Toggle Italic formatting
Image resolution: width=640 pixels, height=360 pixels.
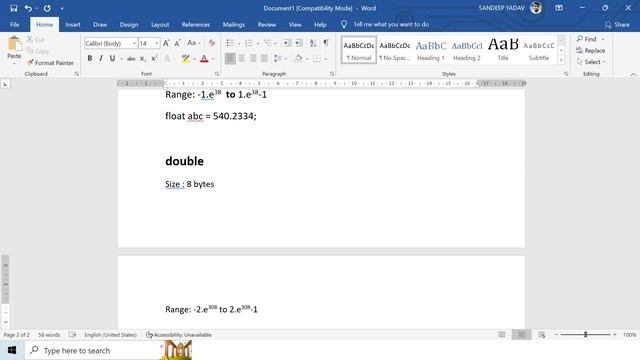tap(101, 59)
